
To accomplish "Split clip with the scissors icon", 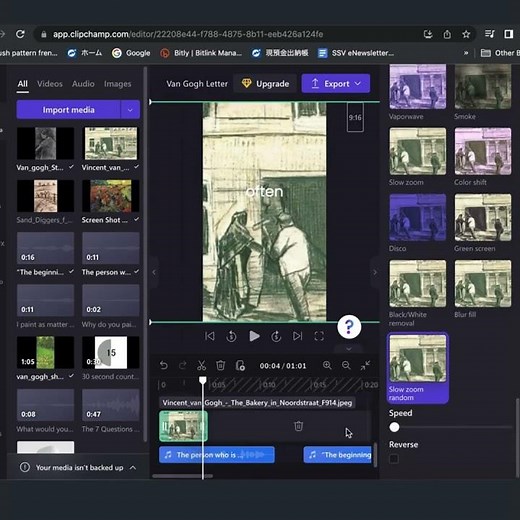I will click(x=201, y=366).
